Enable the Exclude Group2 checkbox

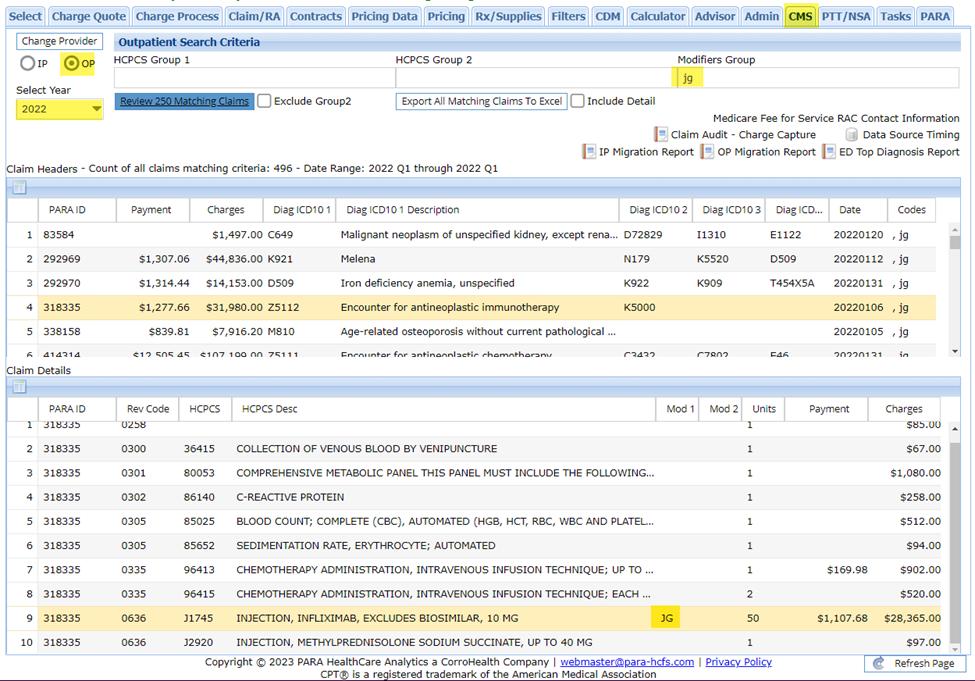point(264,101)
